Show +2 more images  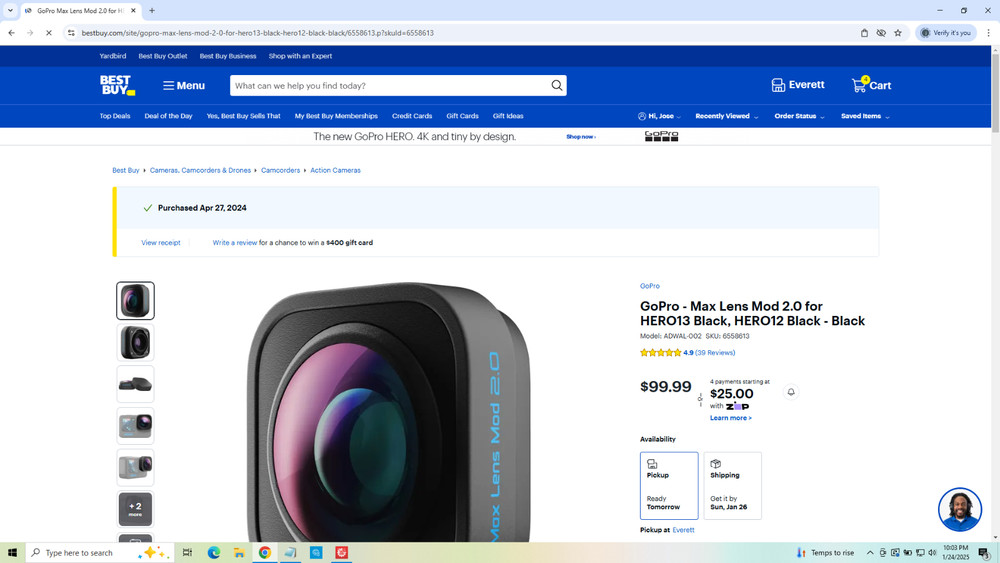point(135,509)
